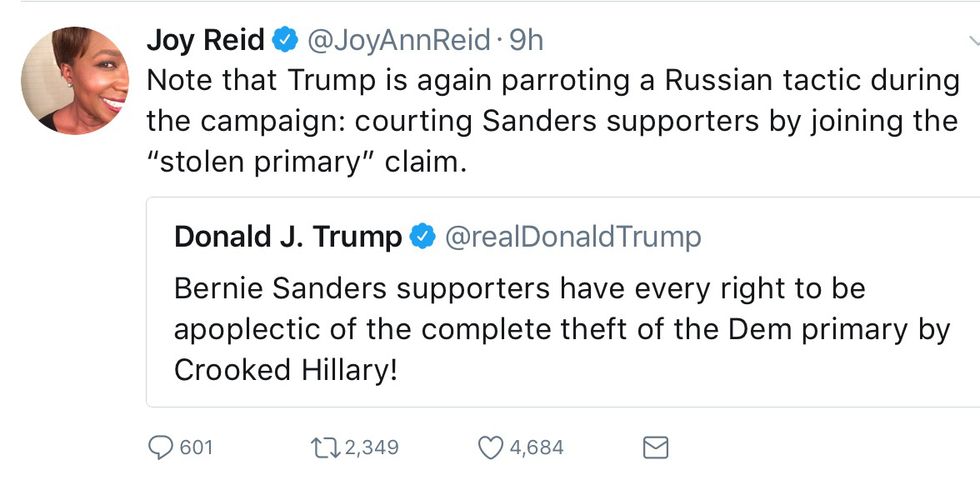Viewport: 980px width, 480px height.
Task: Like the tweet with the heart icon
Action: click(490, 447)
